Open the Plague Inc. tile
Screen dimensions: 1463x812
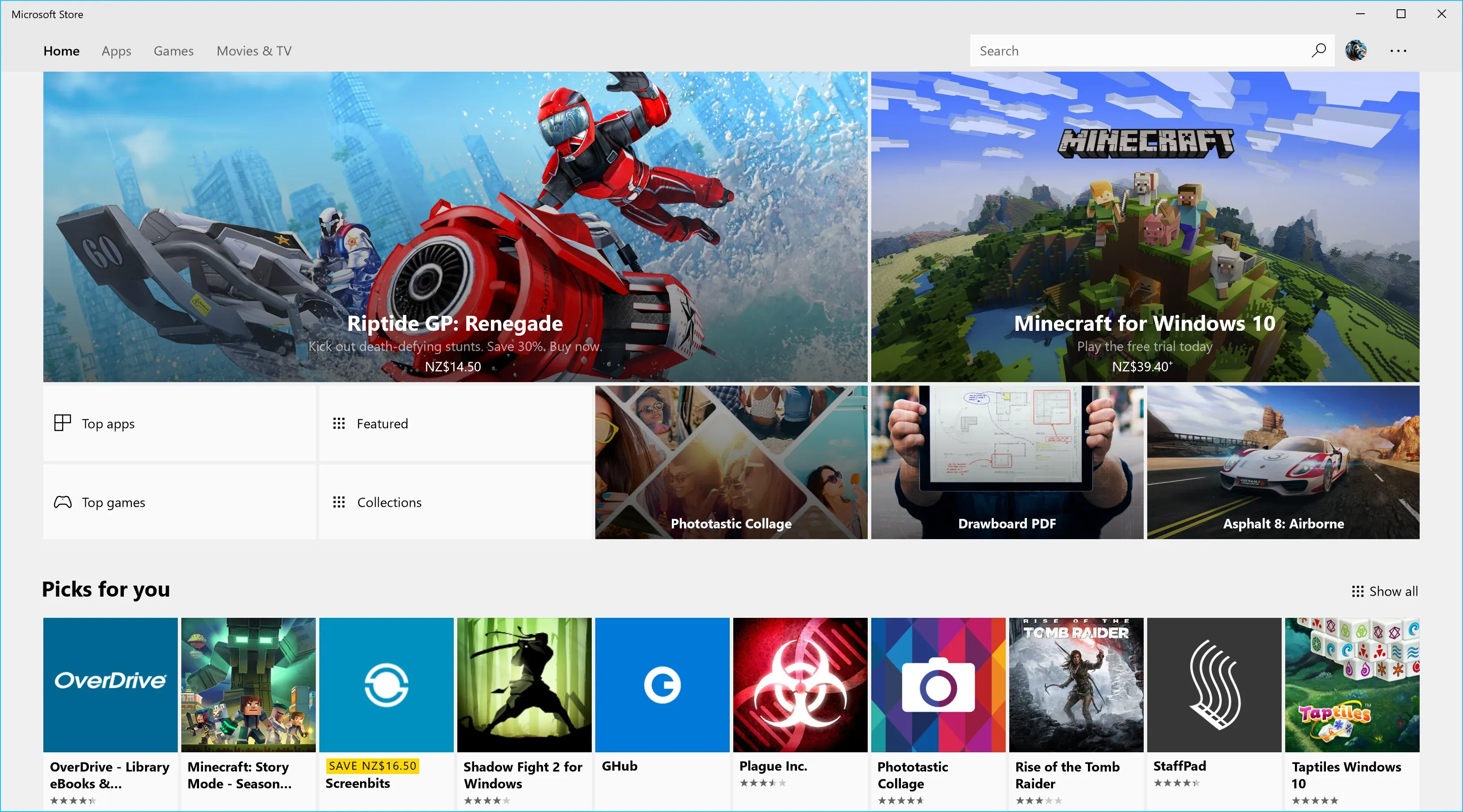(800, 713)
